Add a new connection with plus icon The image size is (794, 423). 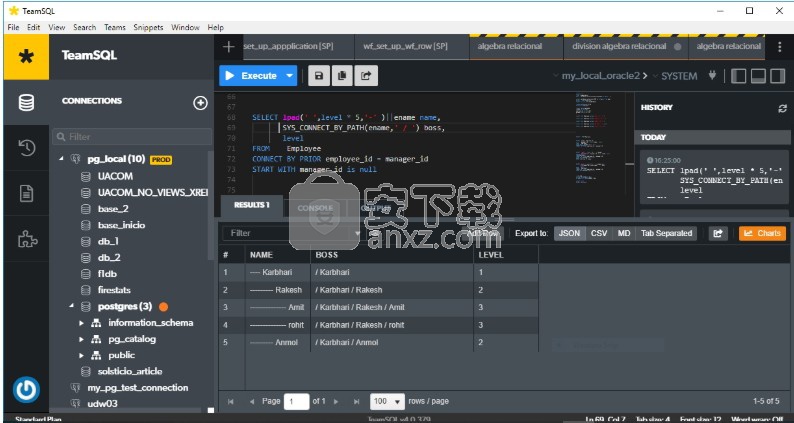click(x=201, y=103)
